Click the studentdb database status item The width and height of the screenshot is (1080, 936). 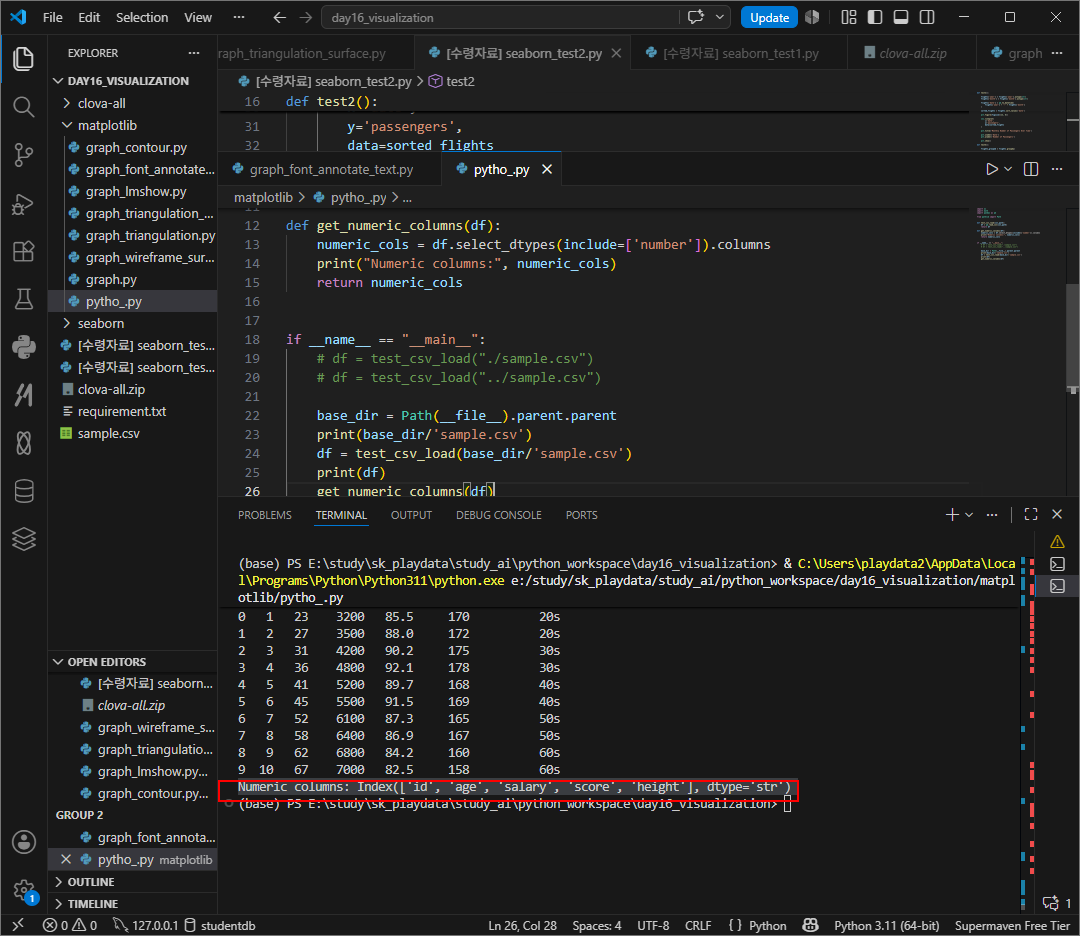(220, 925)
